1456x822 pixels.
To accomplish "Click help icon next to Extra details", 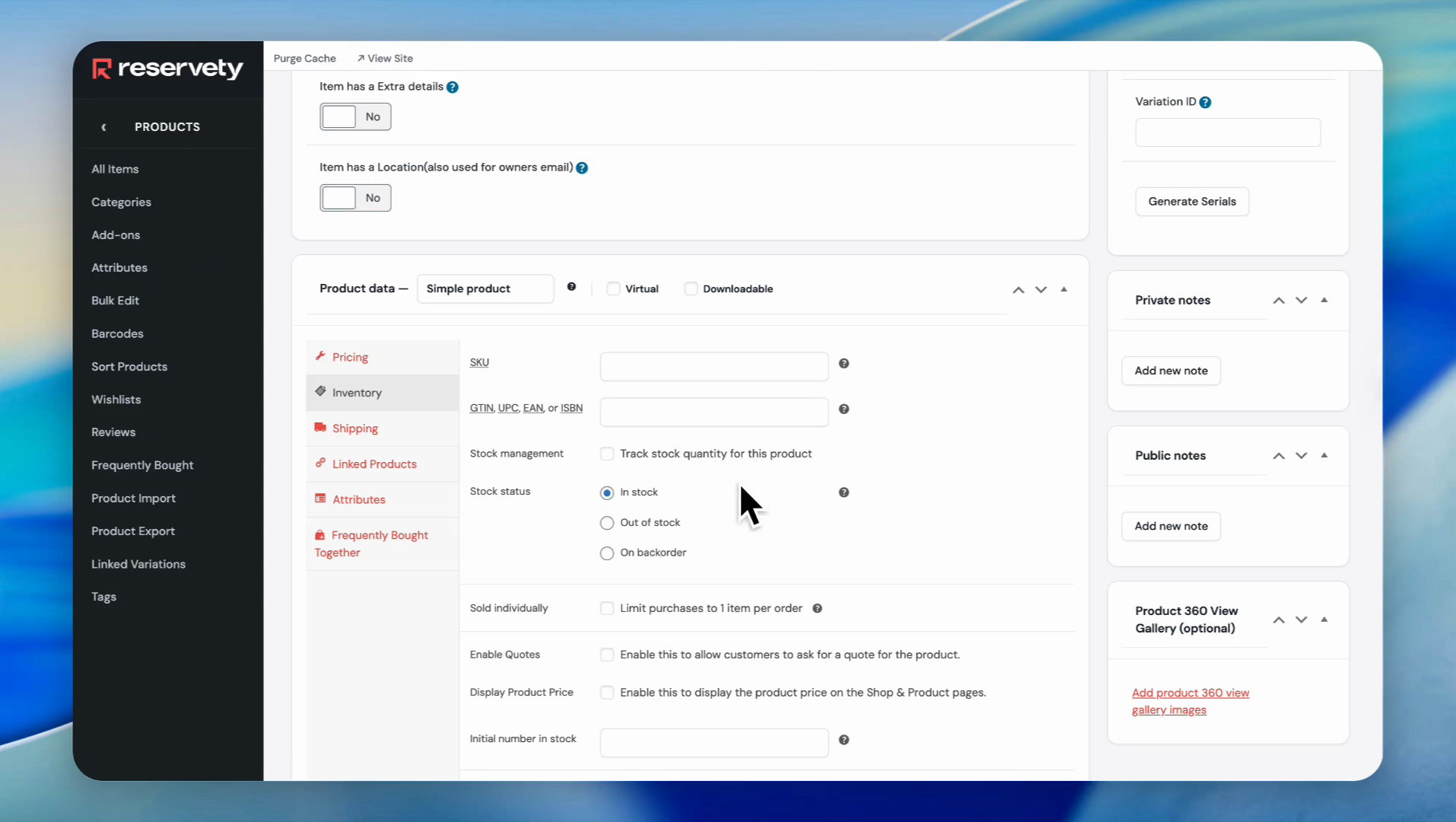I will point(453,88).
